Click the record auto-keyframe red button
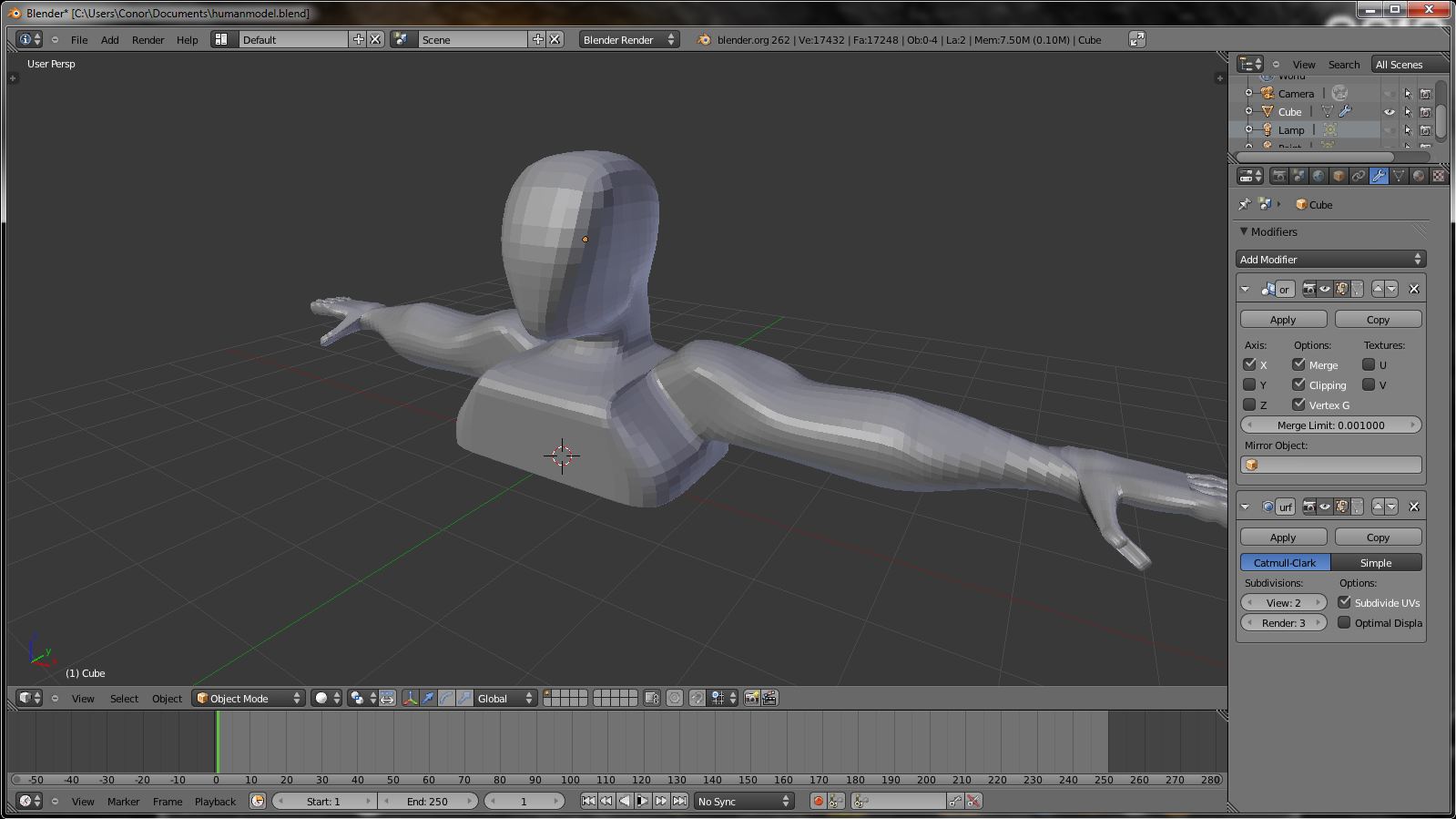This screenshot has width=1456, height=819. pos(818,801)
